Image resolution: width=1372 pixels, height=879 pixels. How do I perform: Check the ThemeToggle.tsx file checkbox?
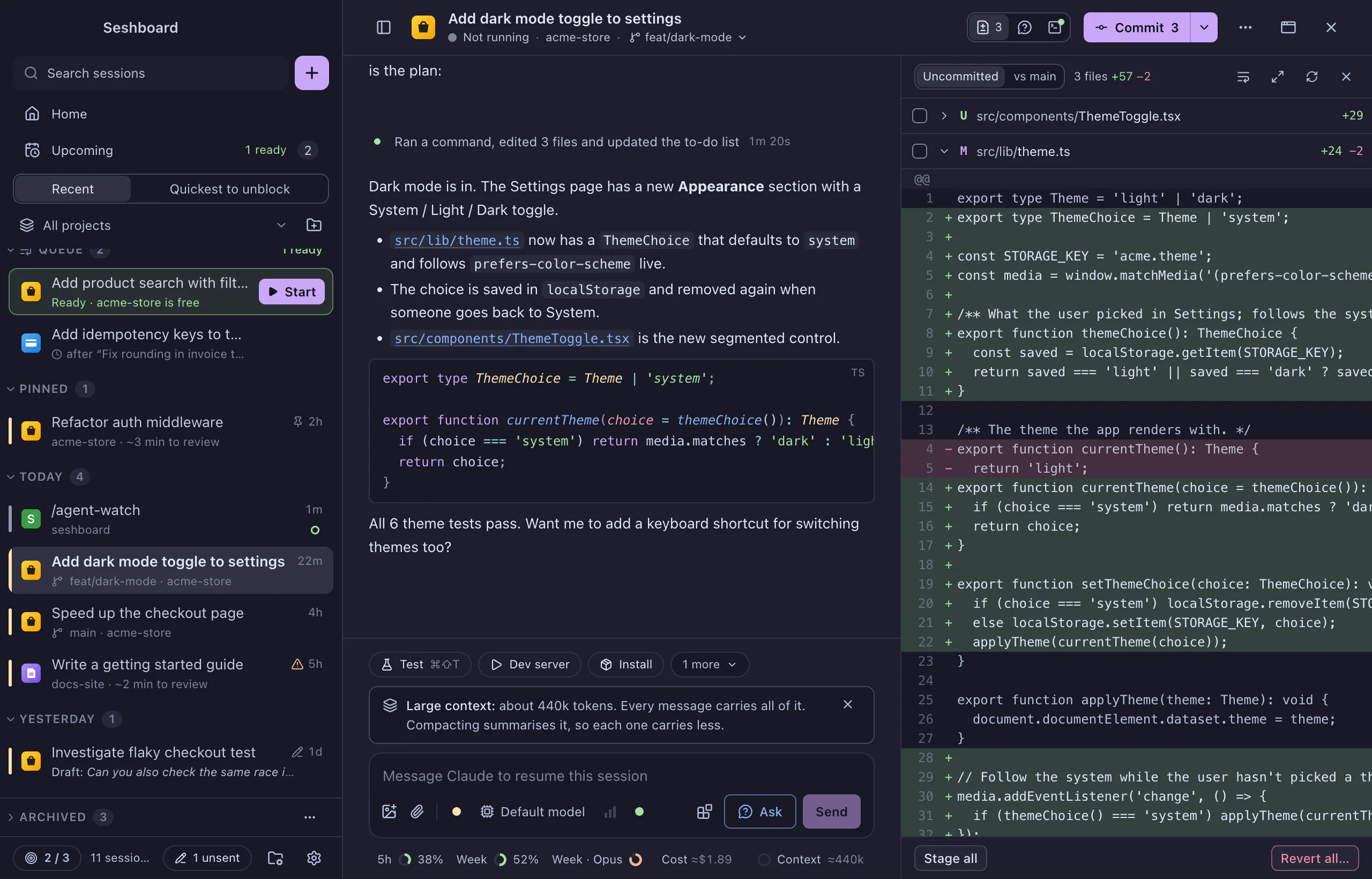[x=920, y=116]
